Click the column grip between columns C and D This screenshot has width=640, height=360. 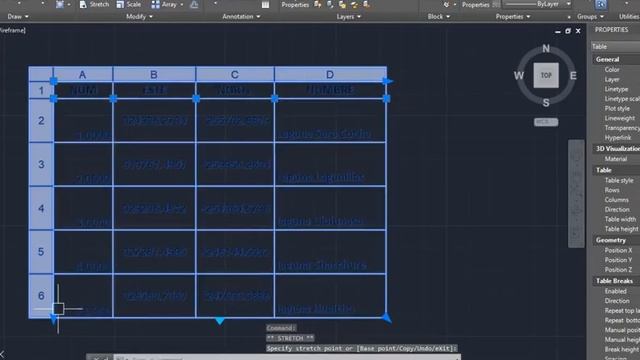(x=275, y=98)
